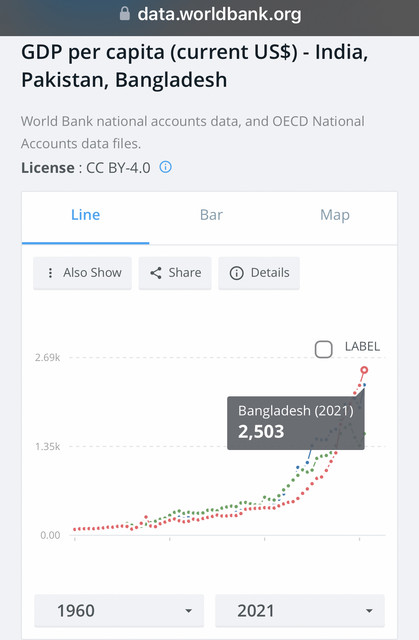Switch to the Bar tab
This screenshot has width=419, height=640.
[x=211, y=215]
